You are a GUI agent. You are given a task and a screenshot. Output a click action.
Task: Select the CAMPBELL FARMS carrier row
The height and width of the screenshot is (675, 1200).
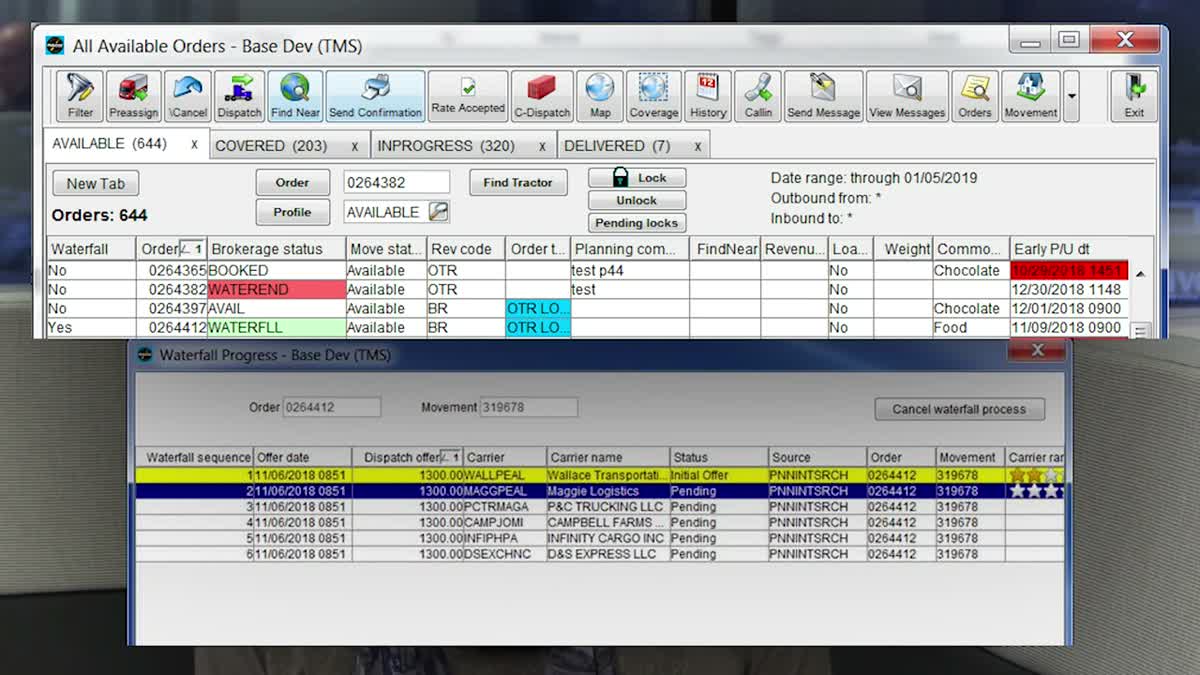pos(600,522)
